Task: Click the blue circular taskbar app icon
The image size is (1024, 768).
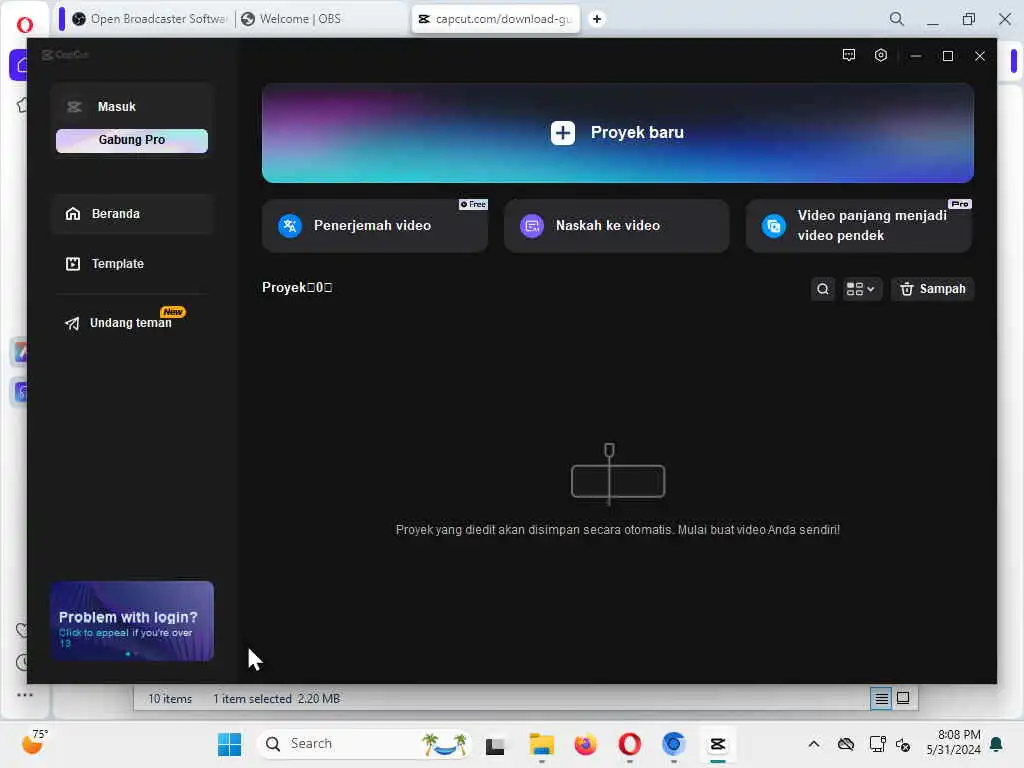Action: pyautogui.click(x=673, y=744)
